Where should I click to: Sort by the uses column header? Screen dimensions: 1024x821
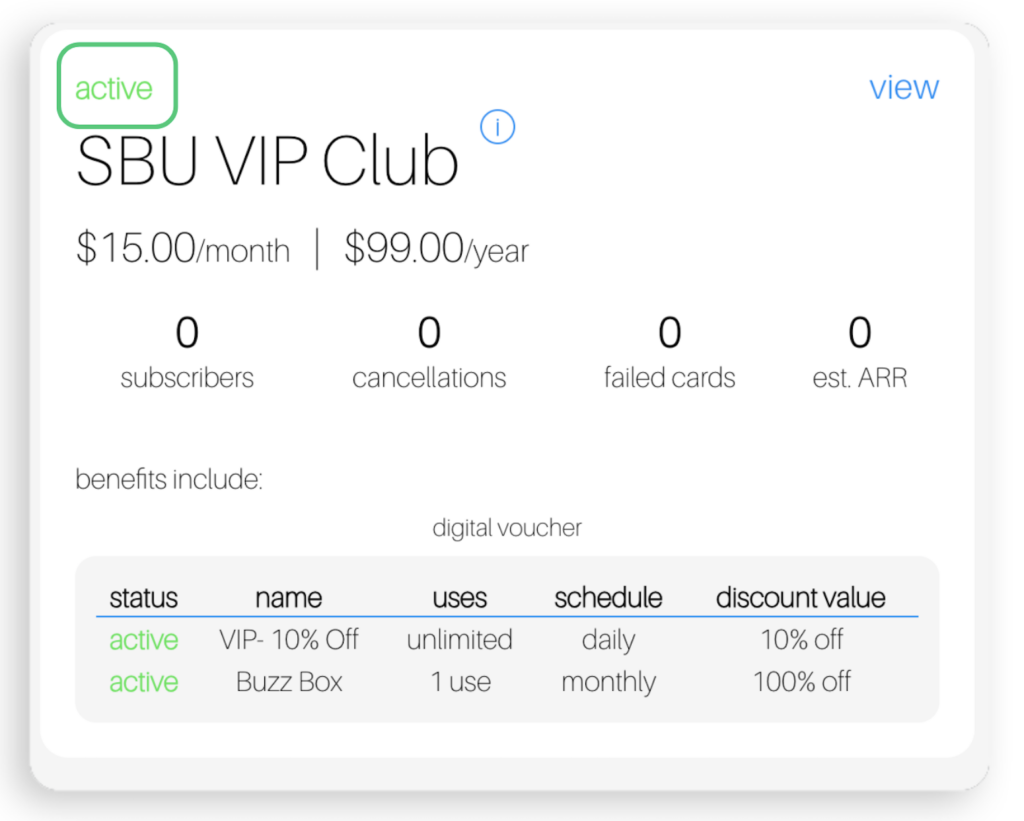tap(460, 597)
